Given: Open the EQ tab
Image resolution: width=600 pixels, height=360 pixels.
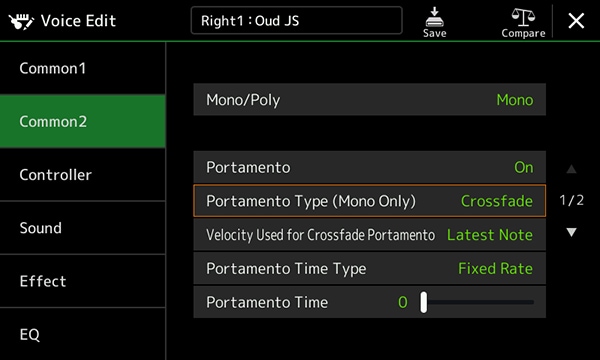Looking at the screenshot, I should [83, 334].
